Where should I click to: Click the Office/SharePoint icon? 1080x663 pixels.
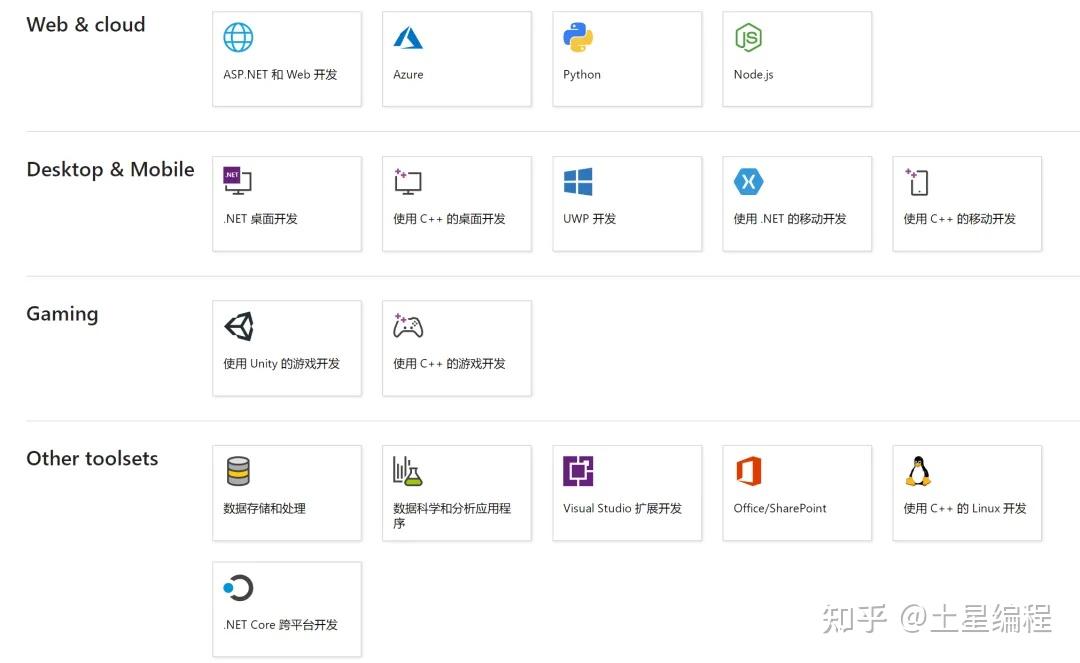747,470
